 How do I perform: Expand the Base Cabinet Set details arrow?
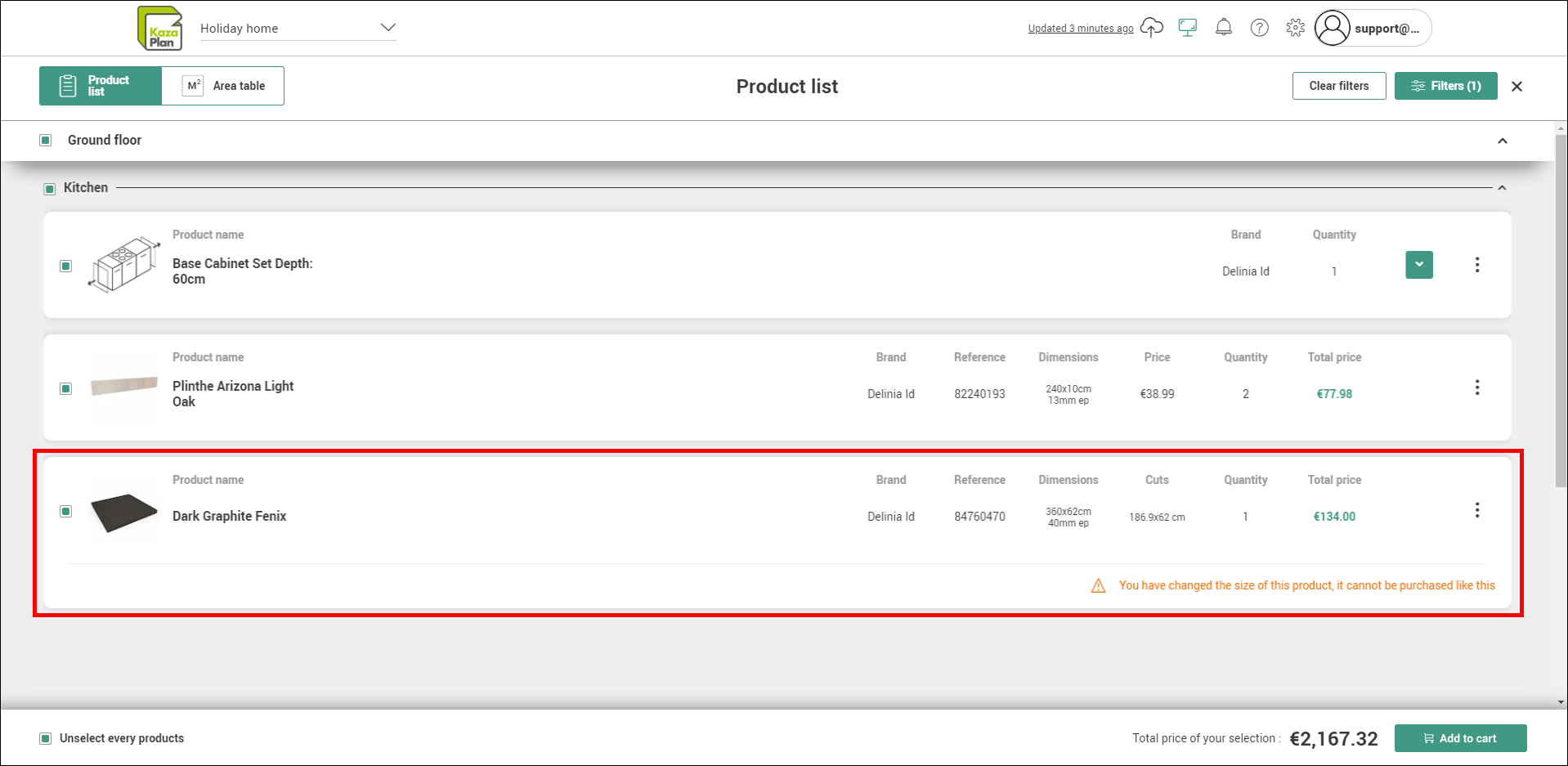[1419, 265]
